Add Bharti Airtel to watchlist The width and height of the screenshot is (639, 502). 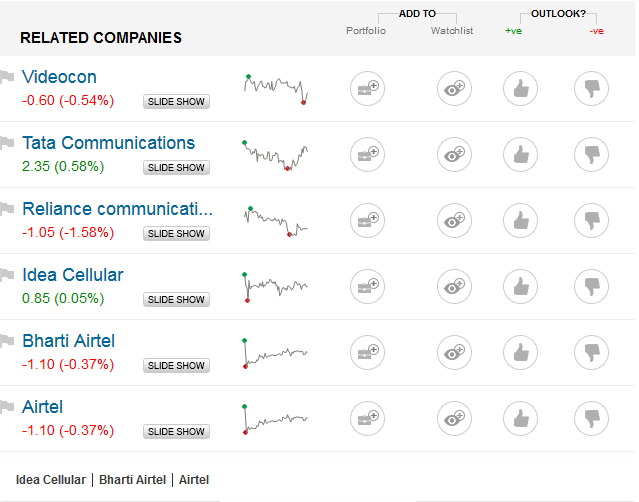(455, 353)
